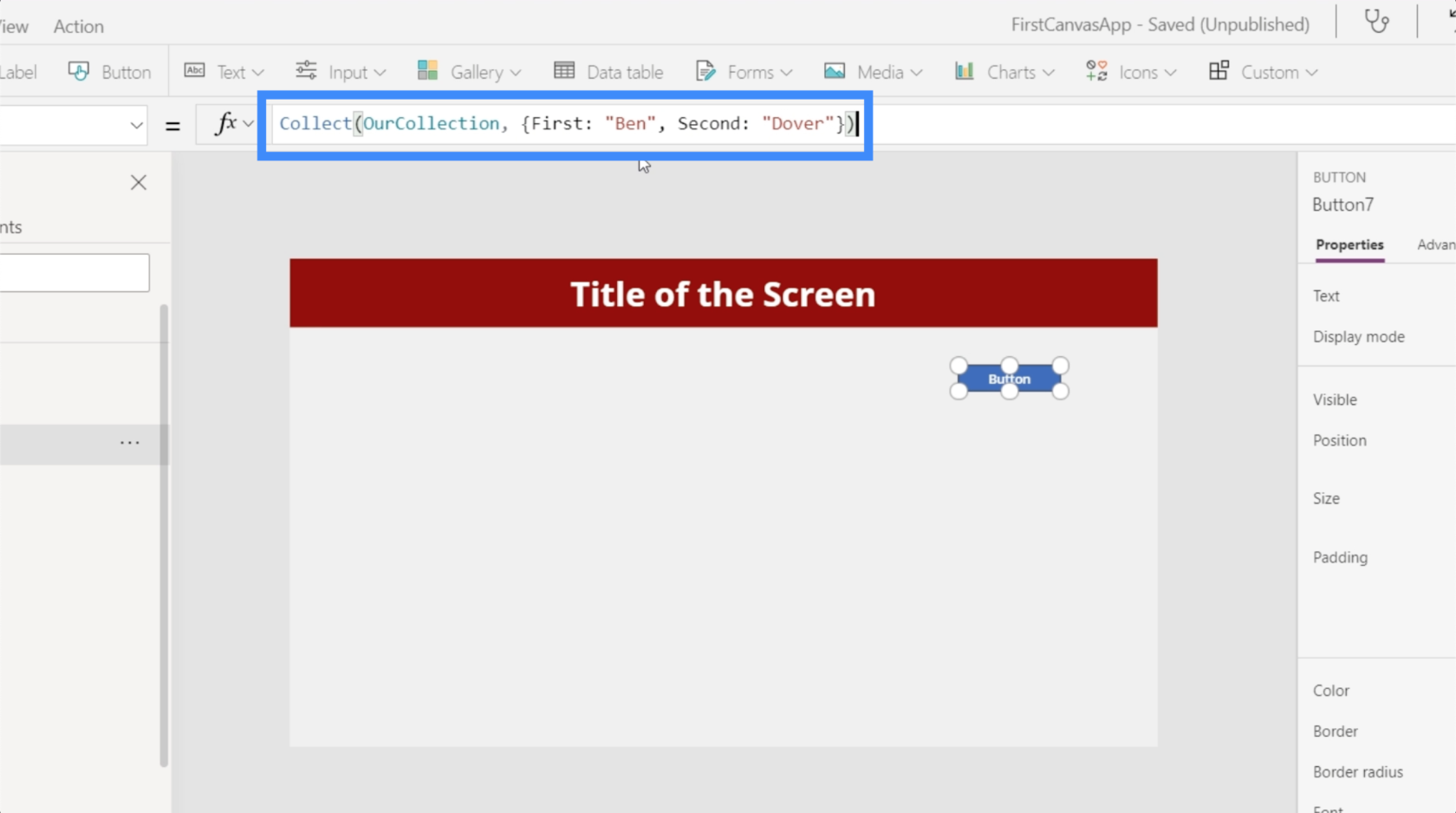
Task: Click the Data table icon
Action: 564,71
